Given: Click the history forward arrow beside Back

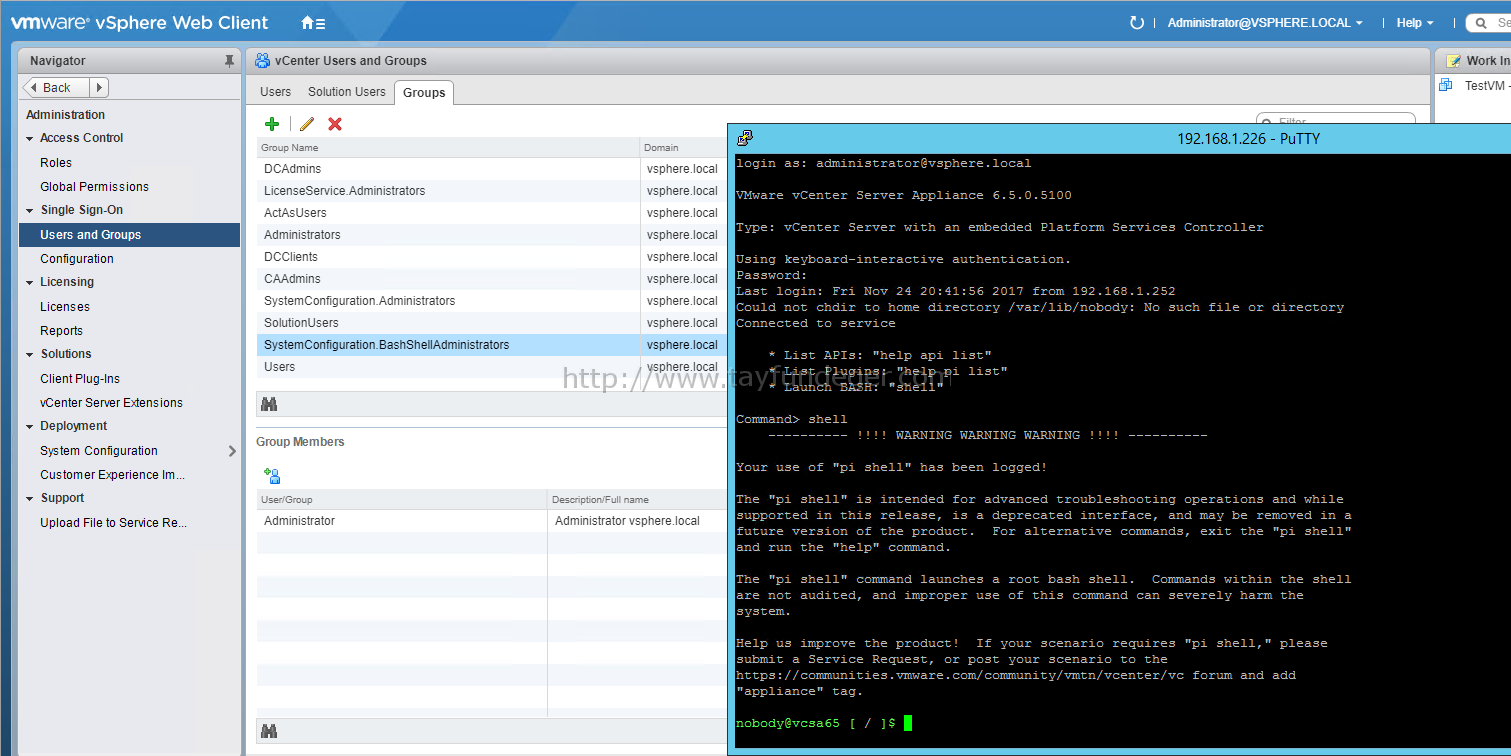Looking at the screenshot, I should pos(99,88).
